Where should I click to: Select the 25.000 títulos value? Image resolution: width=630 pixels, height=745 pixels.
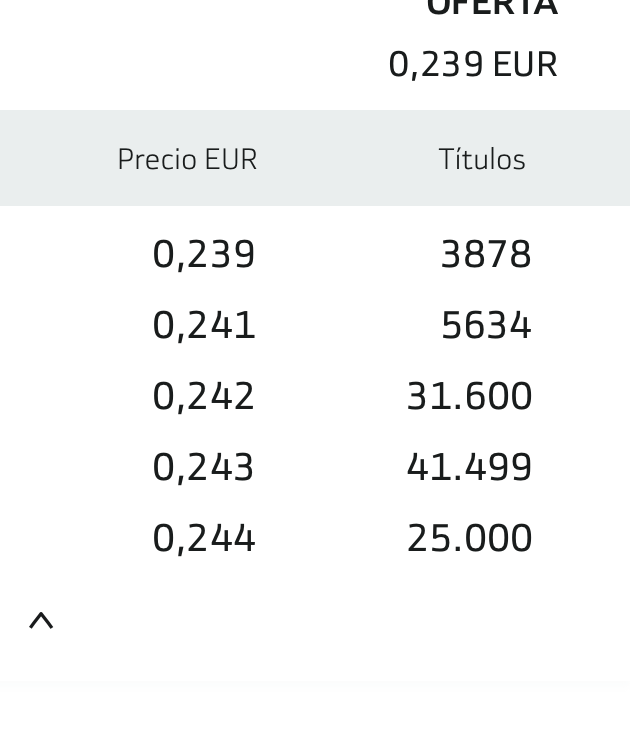pos(469,538)
